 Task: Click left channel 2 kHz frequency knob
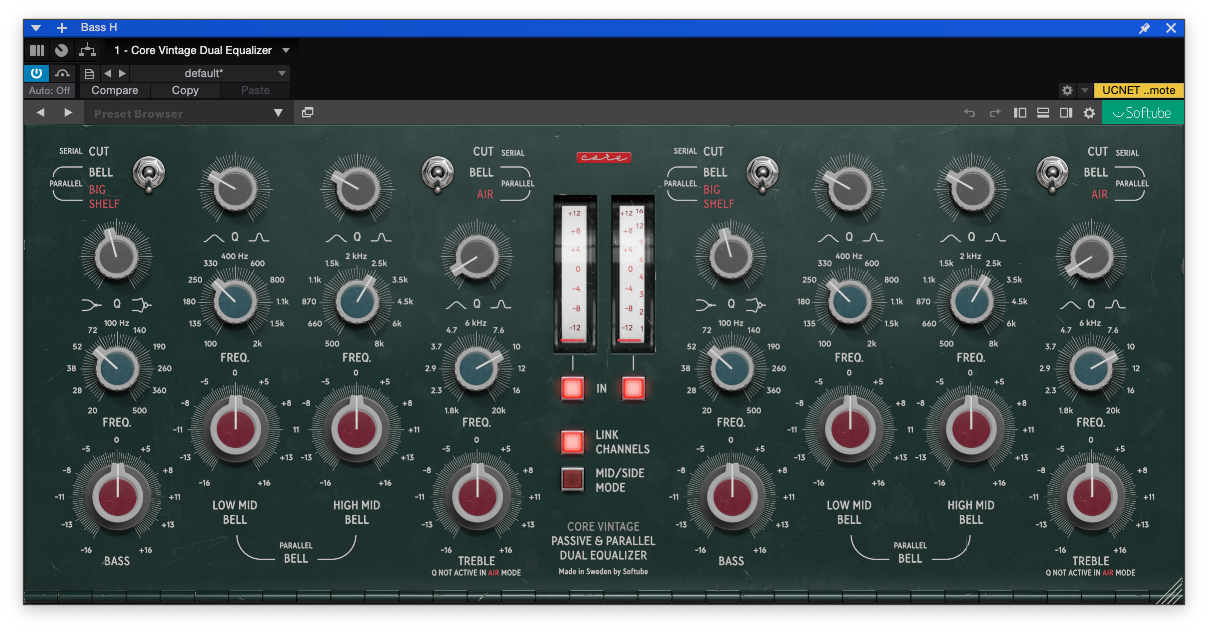(357, 300)
